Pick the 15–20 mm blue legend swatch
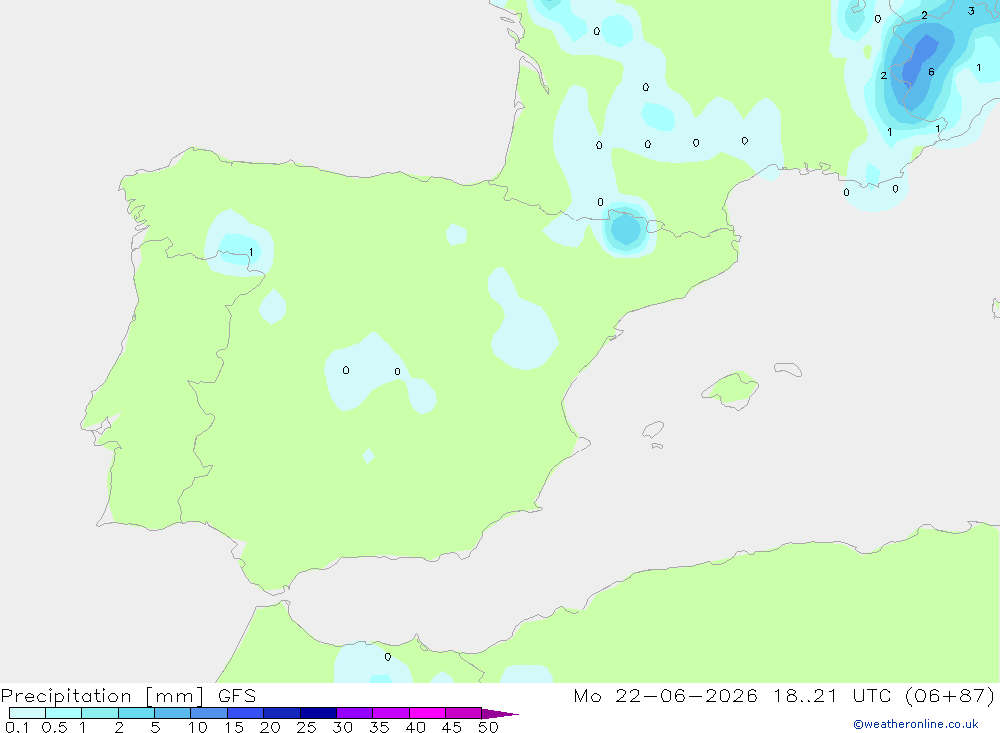Viewport: 1000px width, 733px height. (x=246, y=713)
